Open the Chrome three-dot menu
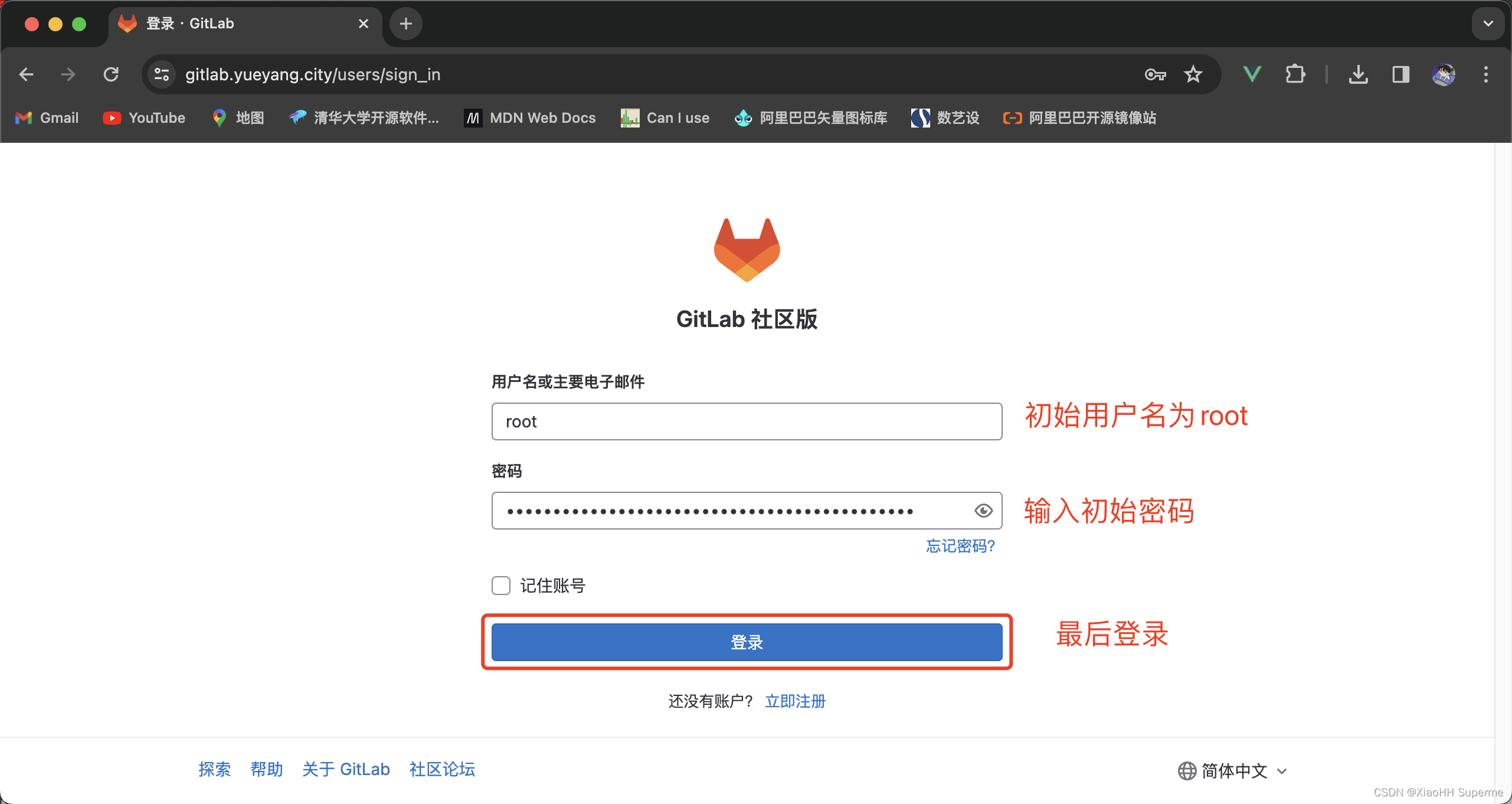 pyautogui.click(x=1485, y=74)
